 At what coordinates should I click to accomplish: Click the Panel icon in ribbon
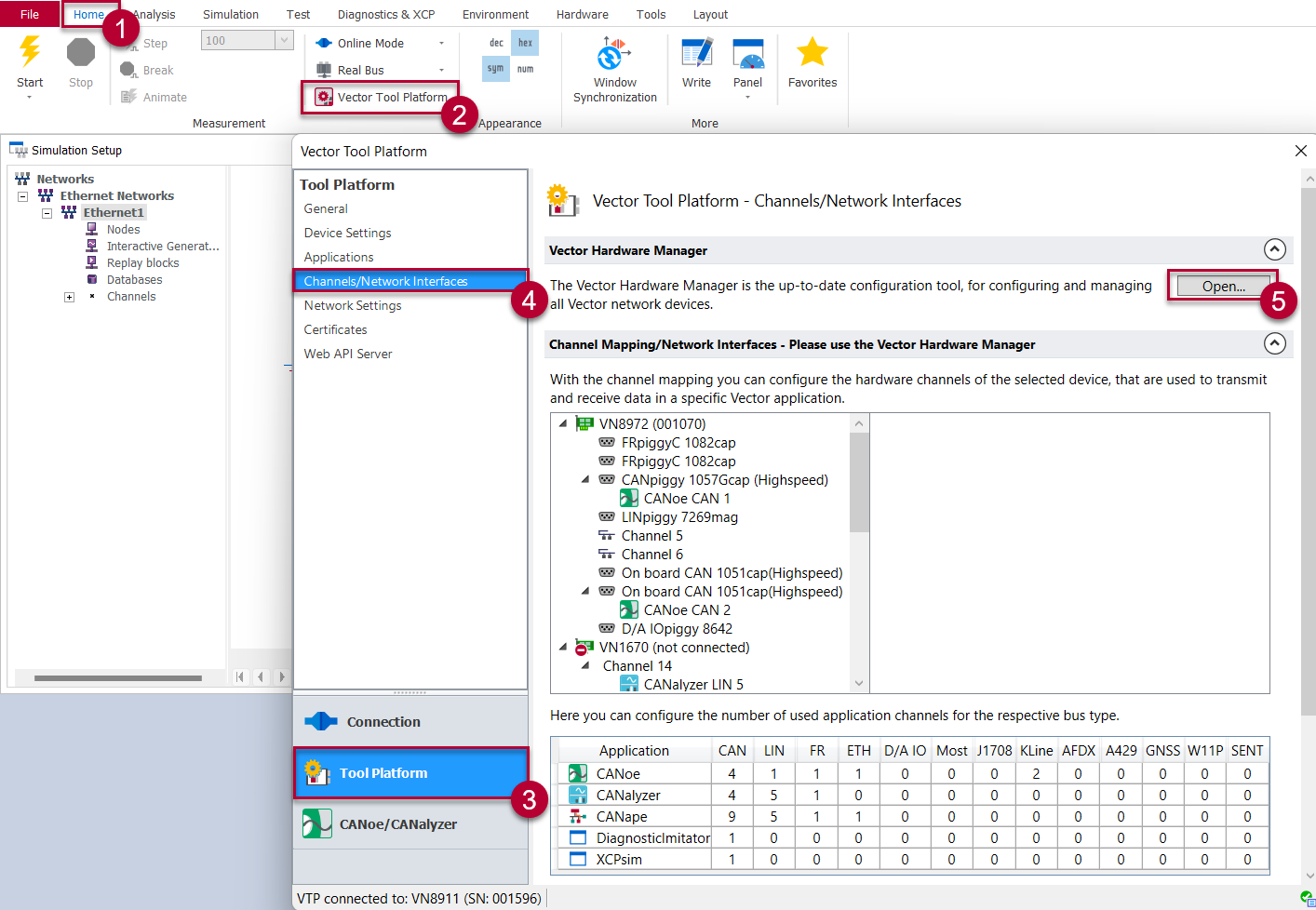pos(747,54)
